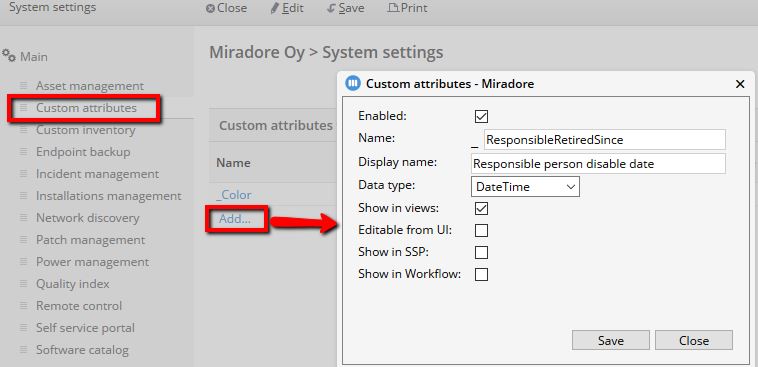This screenshot has height=367, width=758.
Task: Click the list icon beside Quality index
Action: pyautogui.click(x=23, y=283)
